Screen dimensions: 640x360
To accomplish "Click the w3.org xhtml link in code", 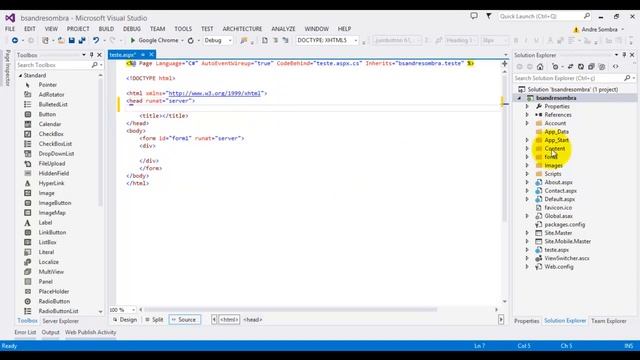I will pos(215,93).
